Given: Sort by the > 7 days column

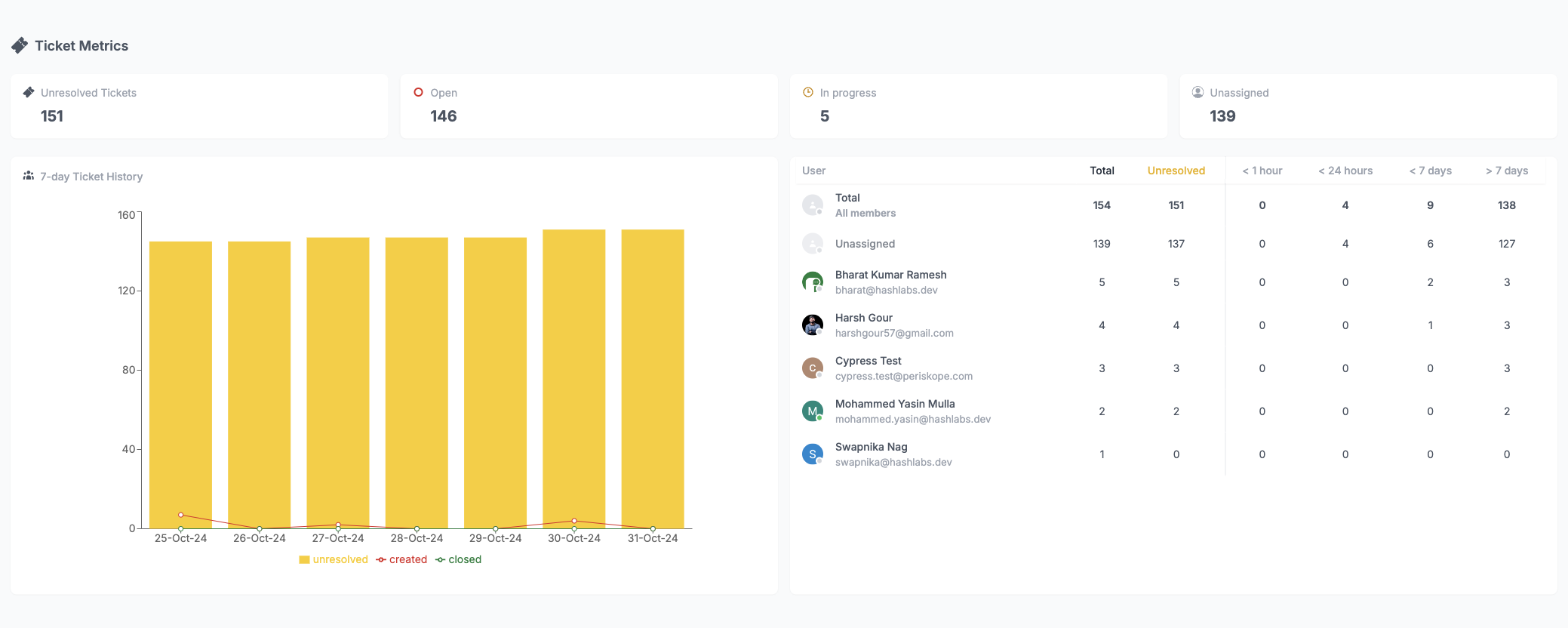Looking at the screenshot, I should 1507,171.
